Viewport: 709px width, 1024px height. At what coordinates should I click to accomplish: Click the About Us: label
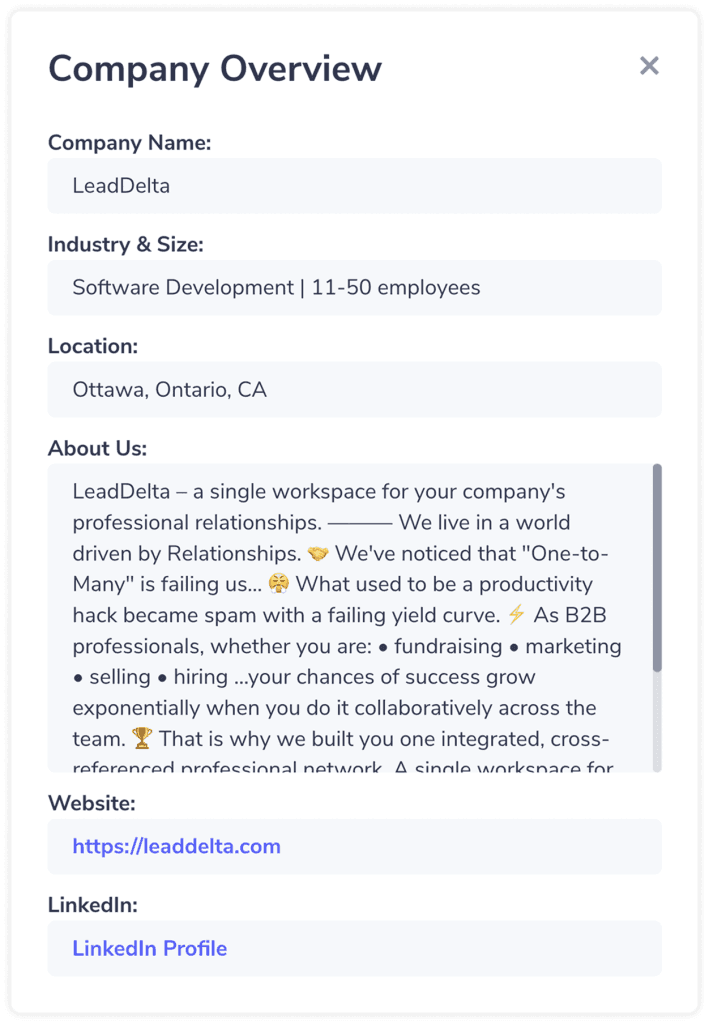click(x=97, y=448)
